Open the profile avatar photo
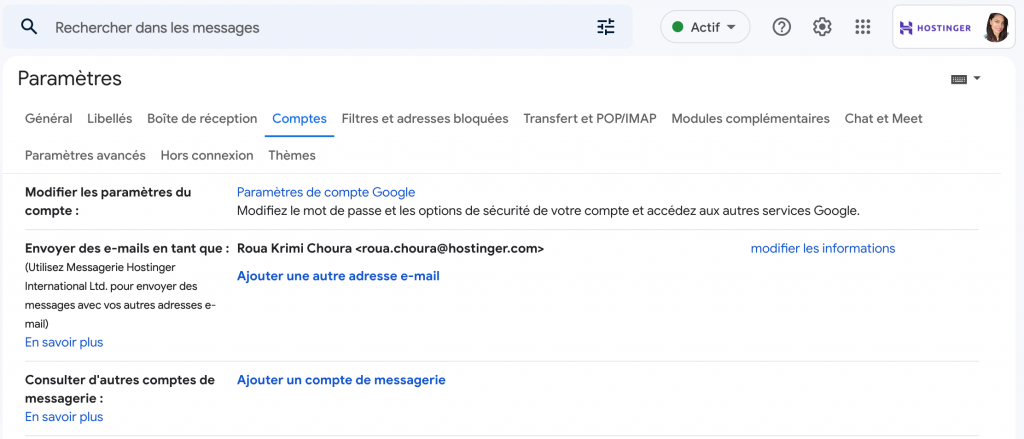 click(996, 28)
